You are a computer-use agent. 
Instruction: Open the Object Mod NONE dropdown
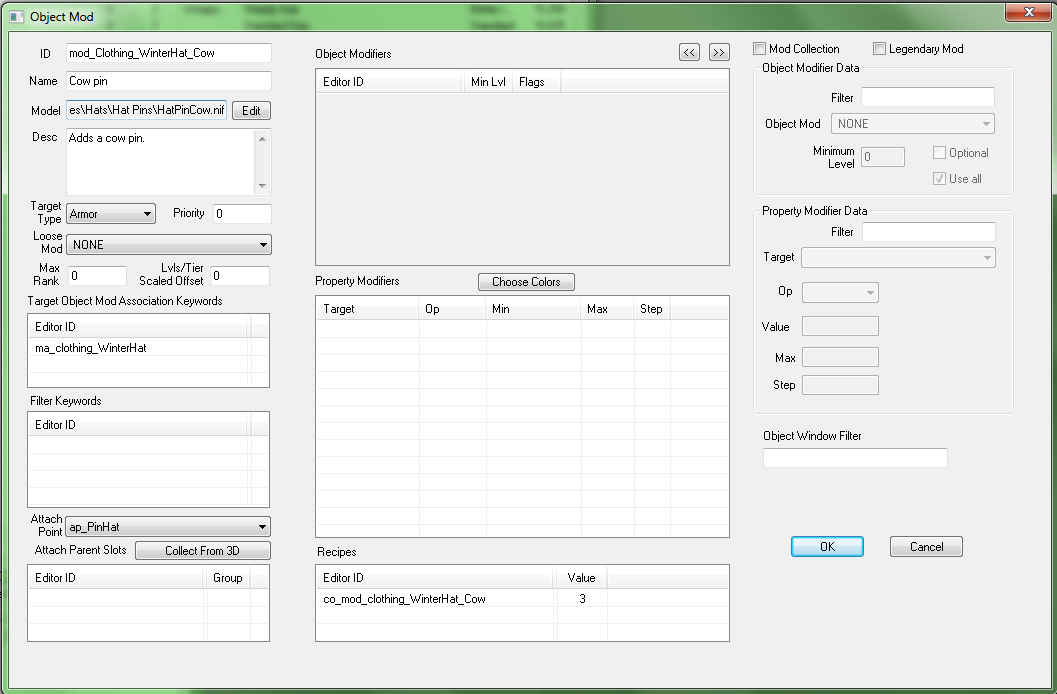tap(913, 123)
